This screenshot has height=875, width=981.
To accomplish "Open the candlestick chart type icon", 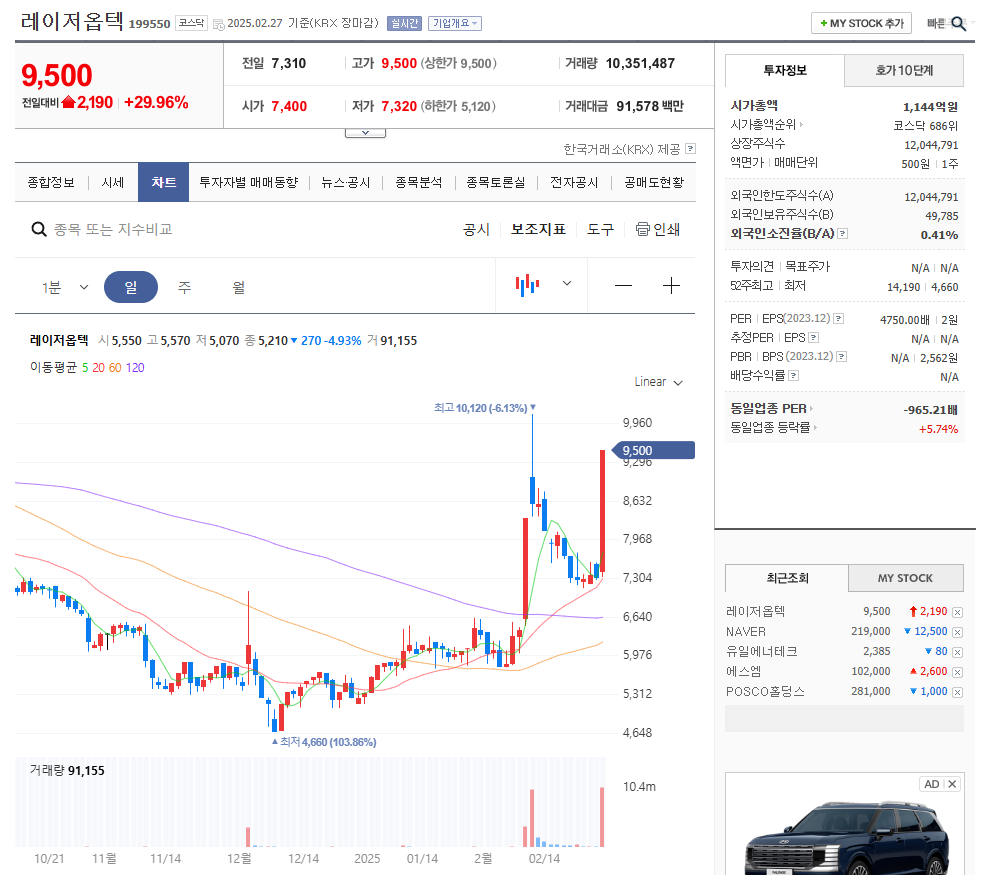I will click(x=527, y=285).
